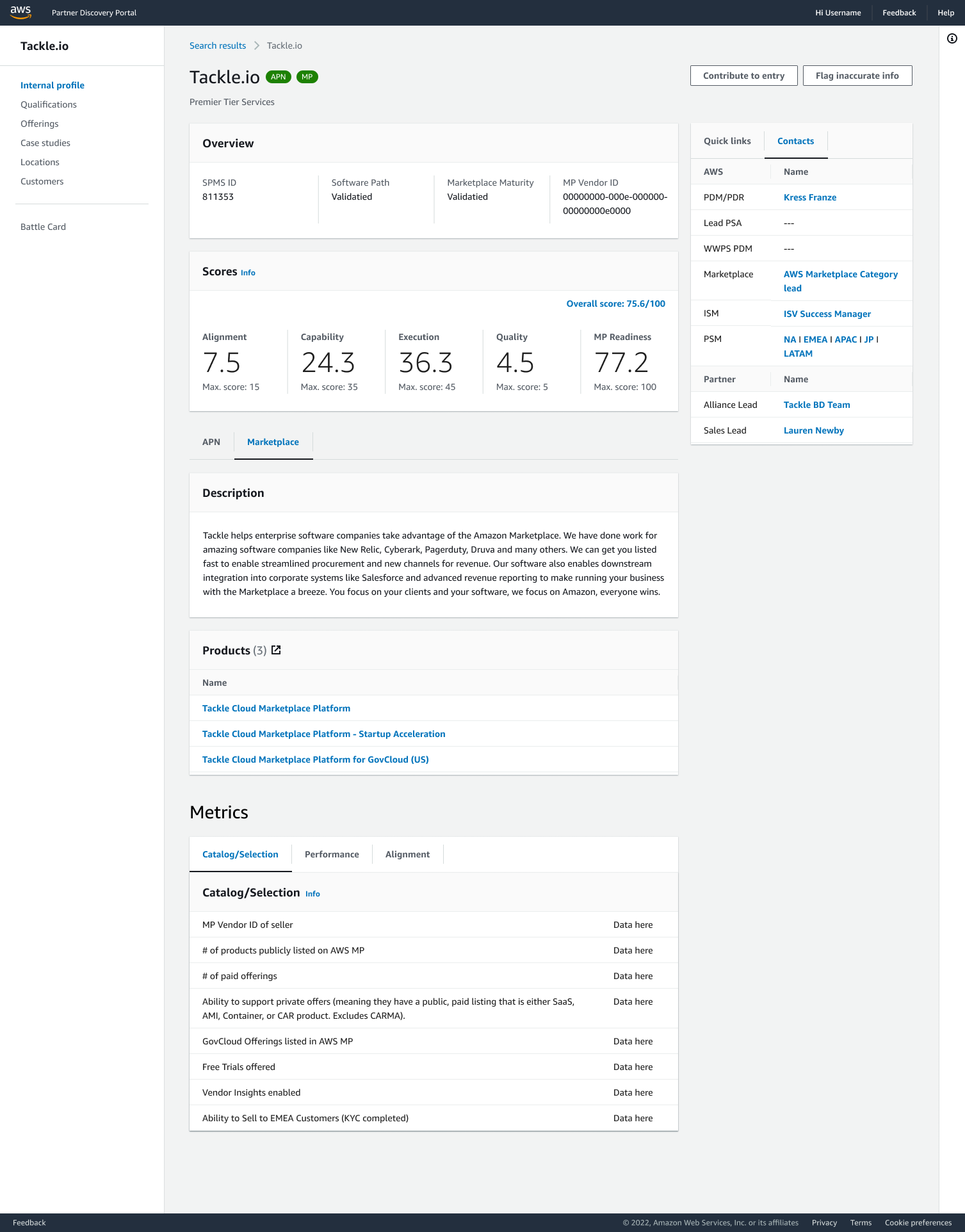
Task: Click Vendor Insights enabled row
Action: coord(434,1092)
